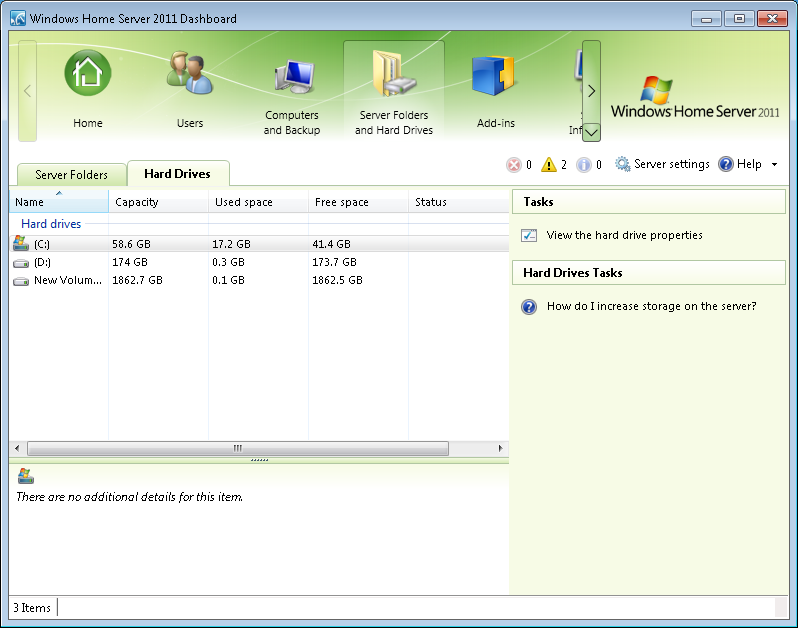Screen dimensions: 798x628
Task: Select the (C:) drive row
Action: click(259, 244)
